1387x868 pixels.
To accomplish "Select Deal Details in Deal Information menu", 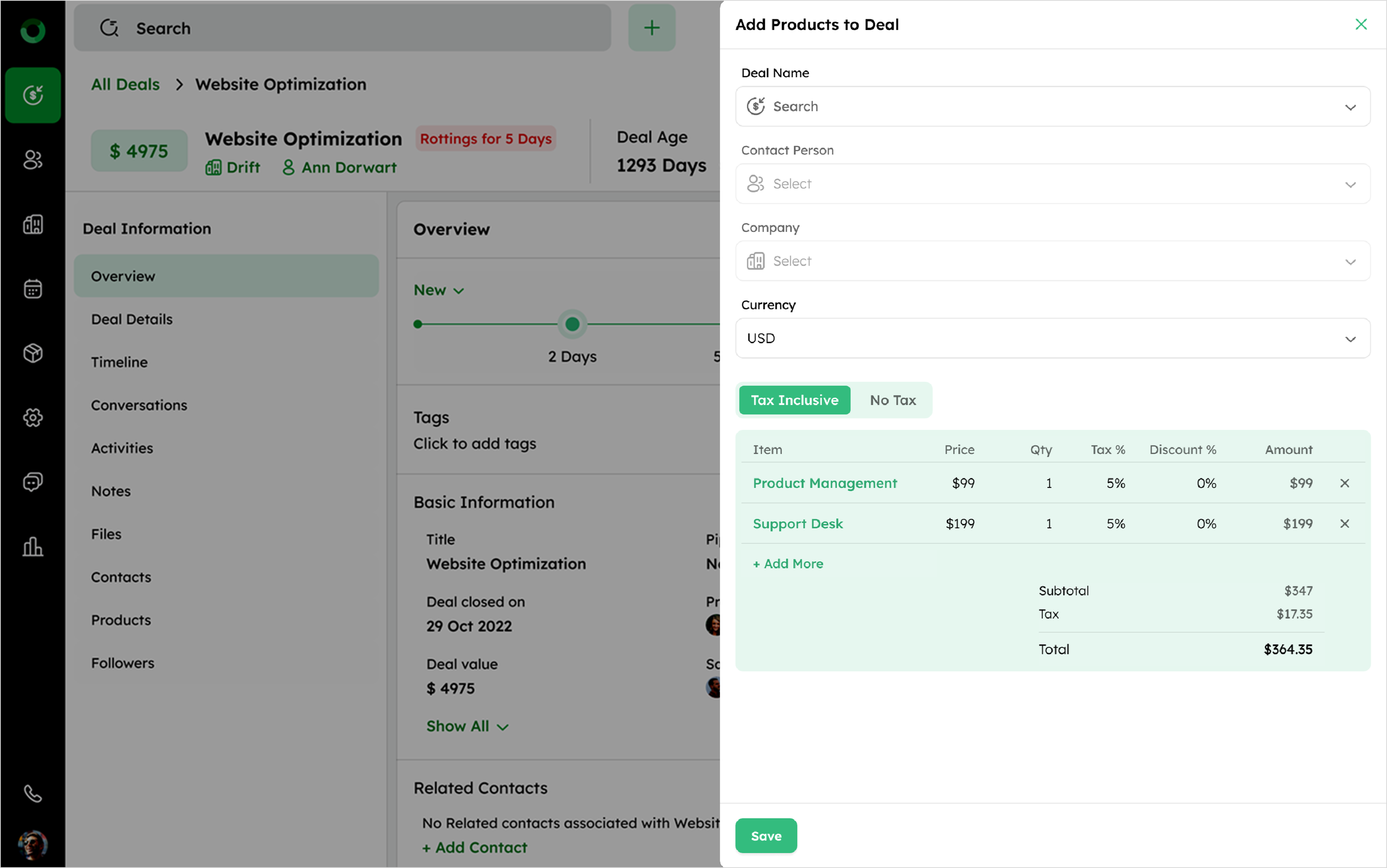I will coord(132,319).
